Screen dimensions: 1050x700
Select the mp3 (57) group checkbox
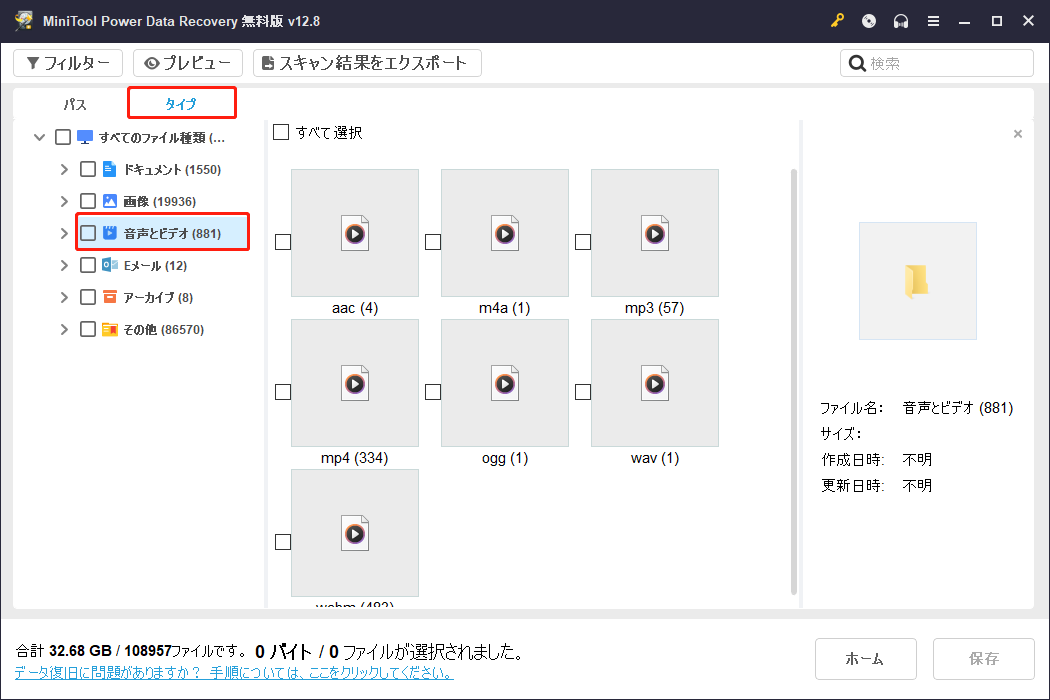(582, 241)
